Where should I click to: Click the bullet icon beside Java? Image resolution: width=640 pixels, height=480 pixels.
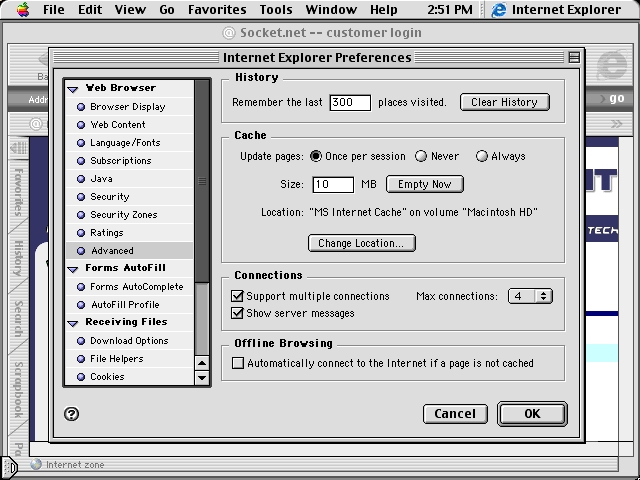pyautogui.click(x=81, y=179)
